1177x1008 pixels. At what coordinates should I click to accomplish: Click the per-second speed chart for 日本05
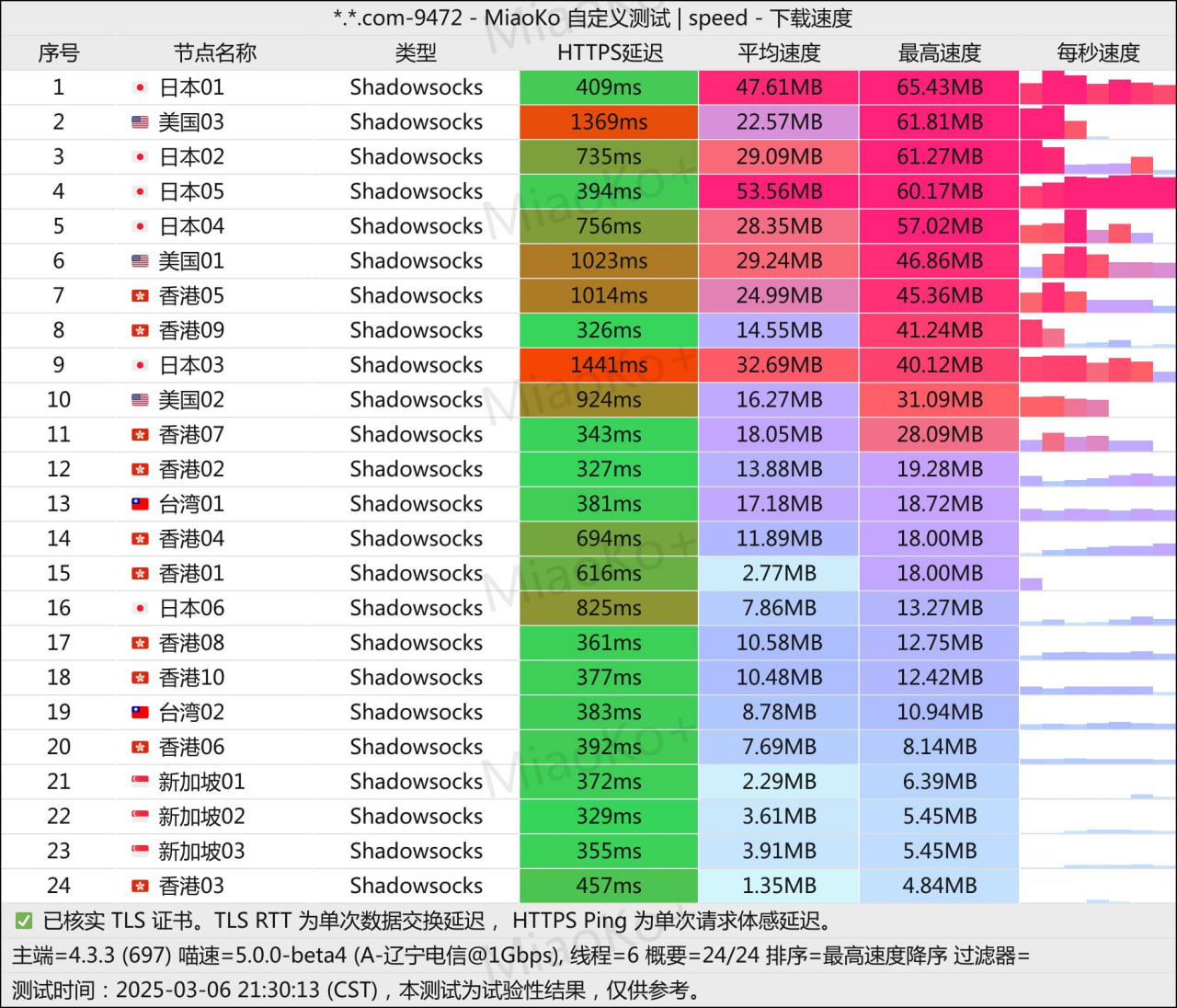coord(1098,191)
